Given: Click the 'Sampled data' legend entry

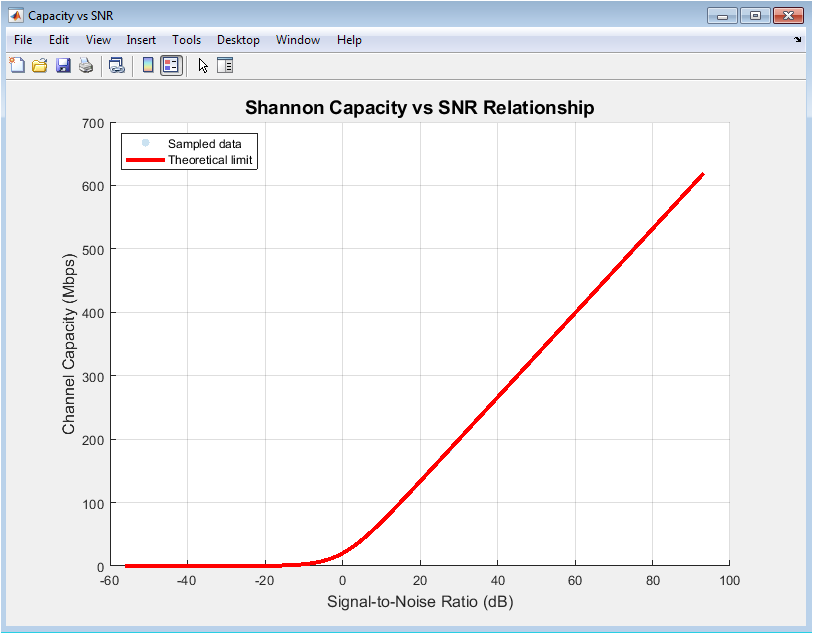Looking at the screenshot, I should pos(204,144).
